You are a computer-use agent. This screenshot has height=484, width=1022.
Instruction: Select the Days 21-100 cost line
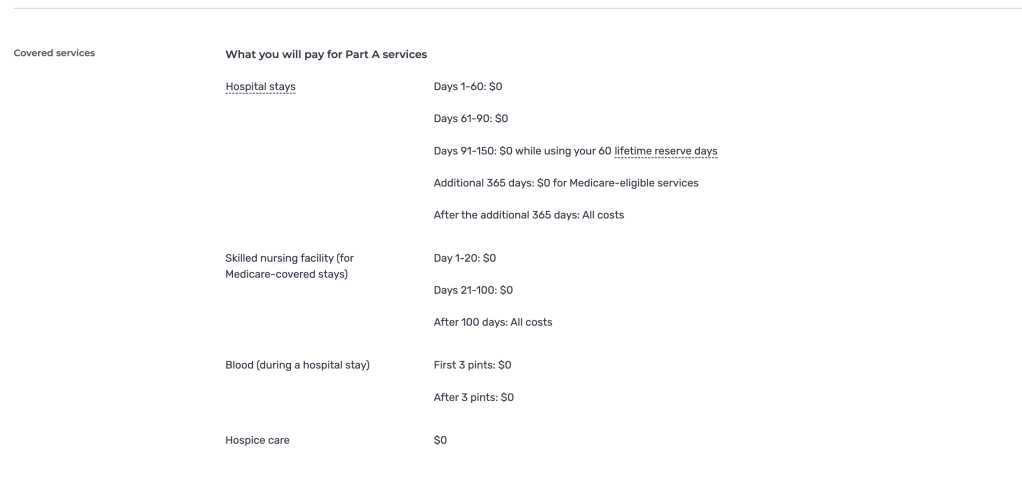(x=474, y=290)
